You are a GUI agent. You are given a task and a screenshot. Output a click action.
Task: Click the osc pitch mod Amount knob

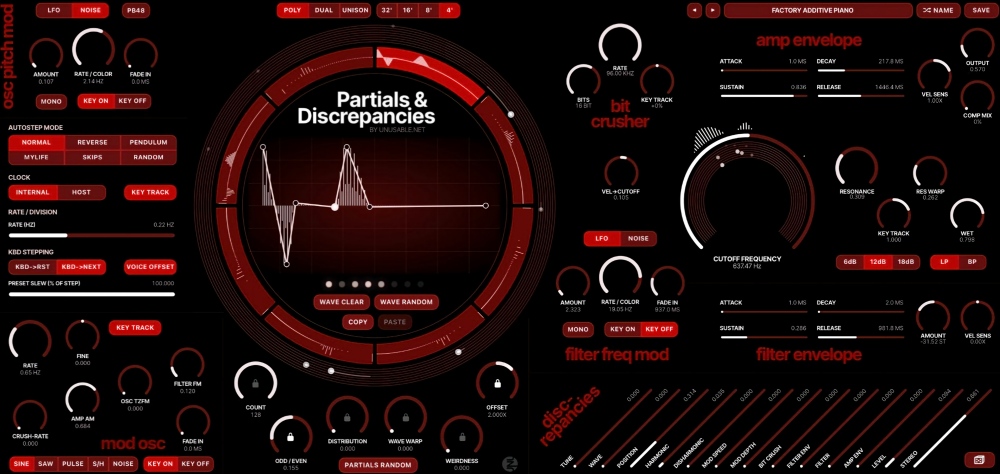coord(46,55)
